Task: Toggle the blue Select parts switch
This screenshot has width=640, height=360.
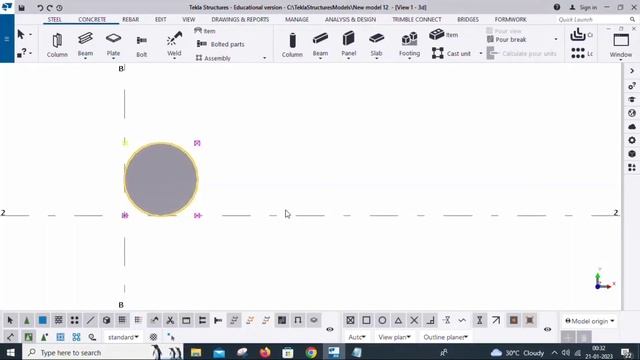Action: coord(42,320)
